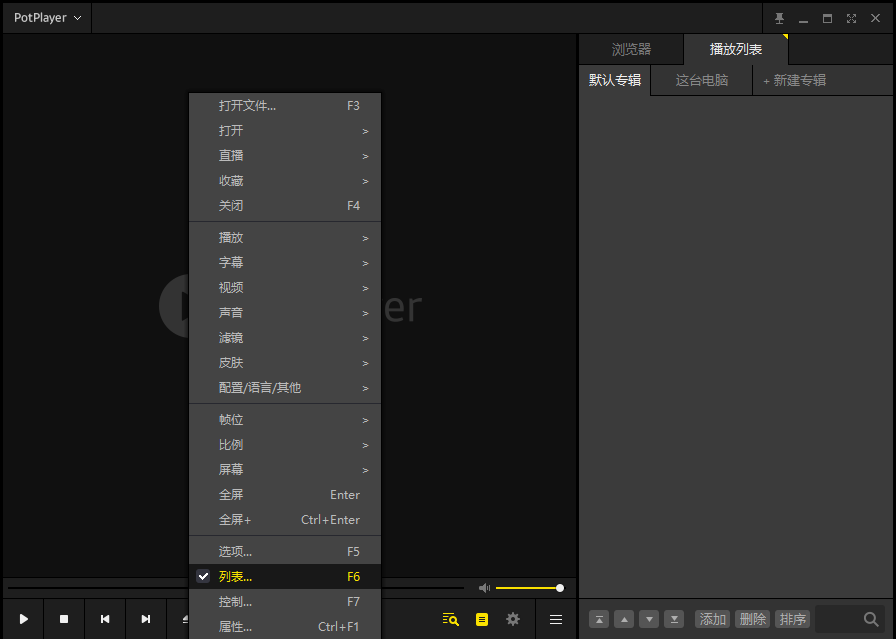Pin window always on top icon
The image size is (896, 639).
tap(779, 18)
